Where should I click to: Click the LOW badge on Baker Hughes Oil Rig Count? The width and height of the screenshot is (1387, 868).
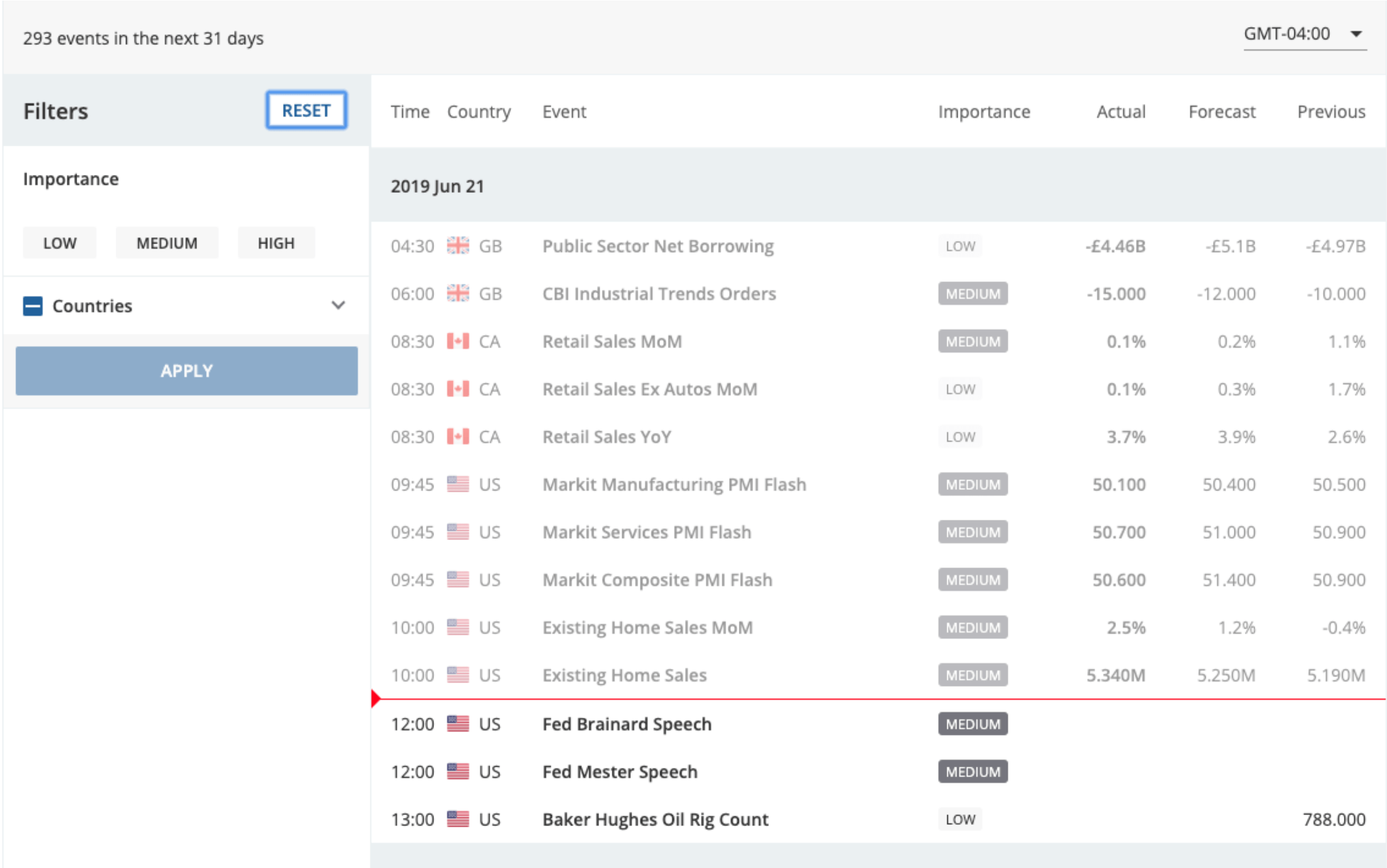point(960,819)
